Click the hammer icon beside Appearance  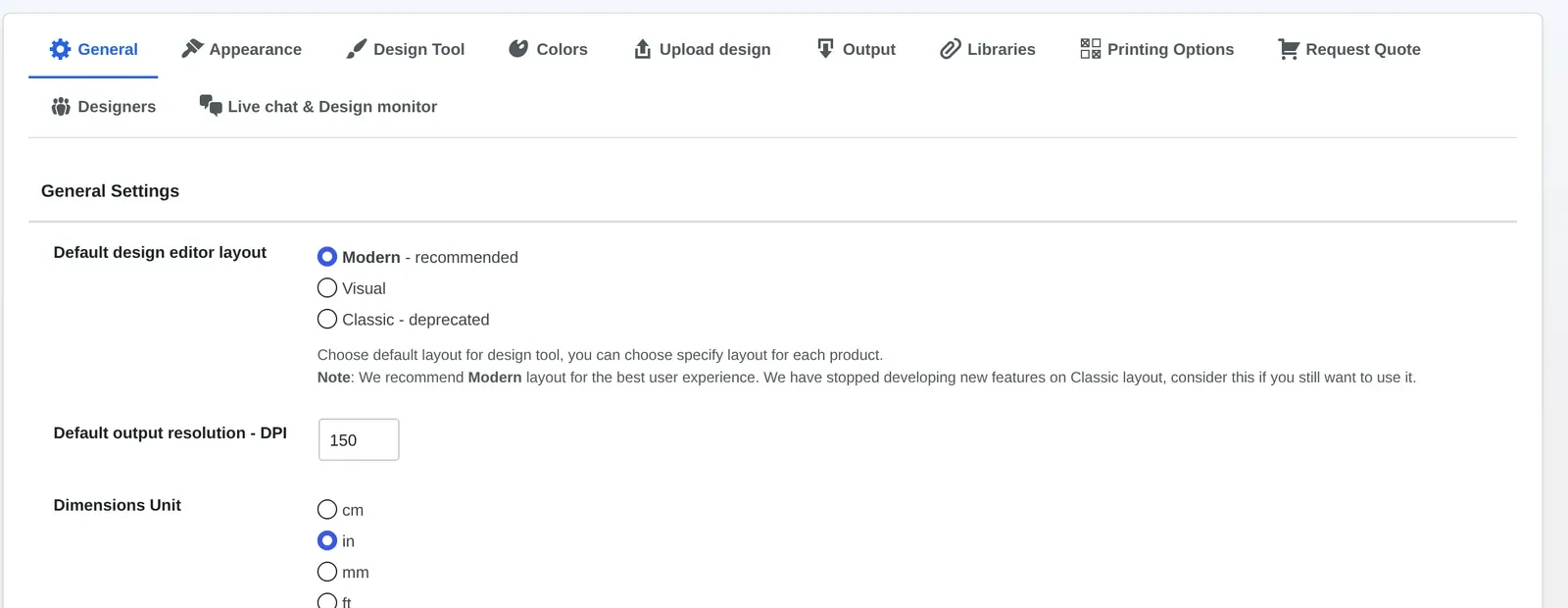(x=192, y=49)
